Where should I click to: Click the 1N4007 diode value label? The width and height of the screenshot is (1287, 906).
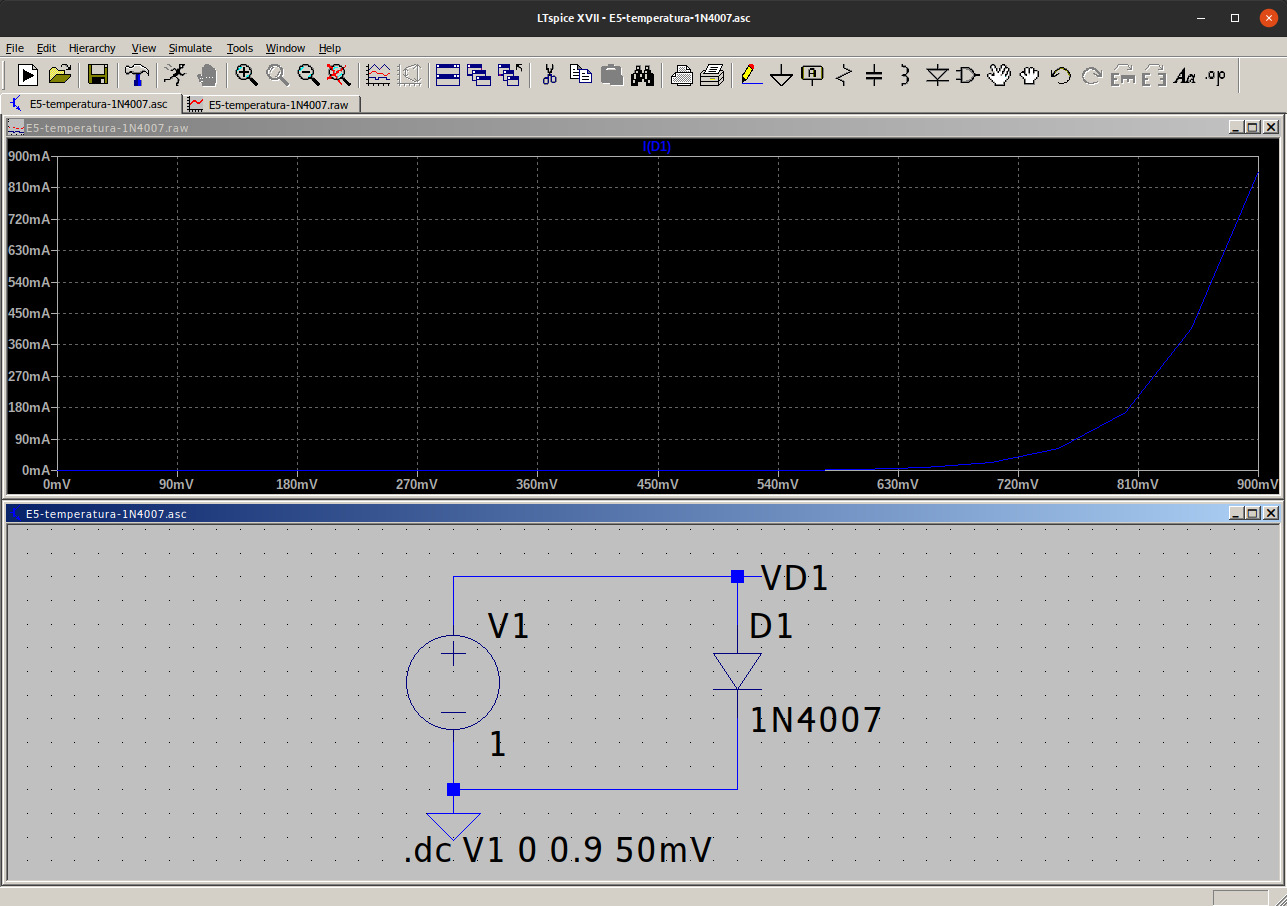point(816,720)
